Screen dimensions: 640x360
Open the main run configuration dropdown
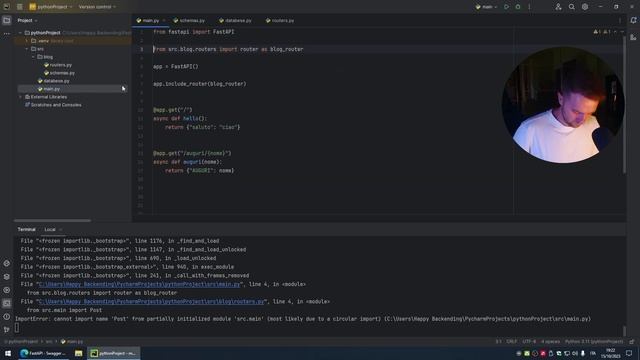click(x=487, y=7)
